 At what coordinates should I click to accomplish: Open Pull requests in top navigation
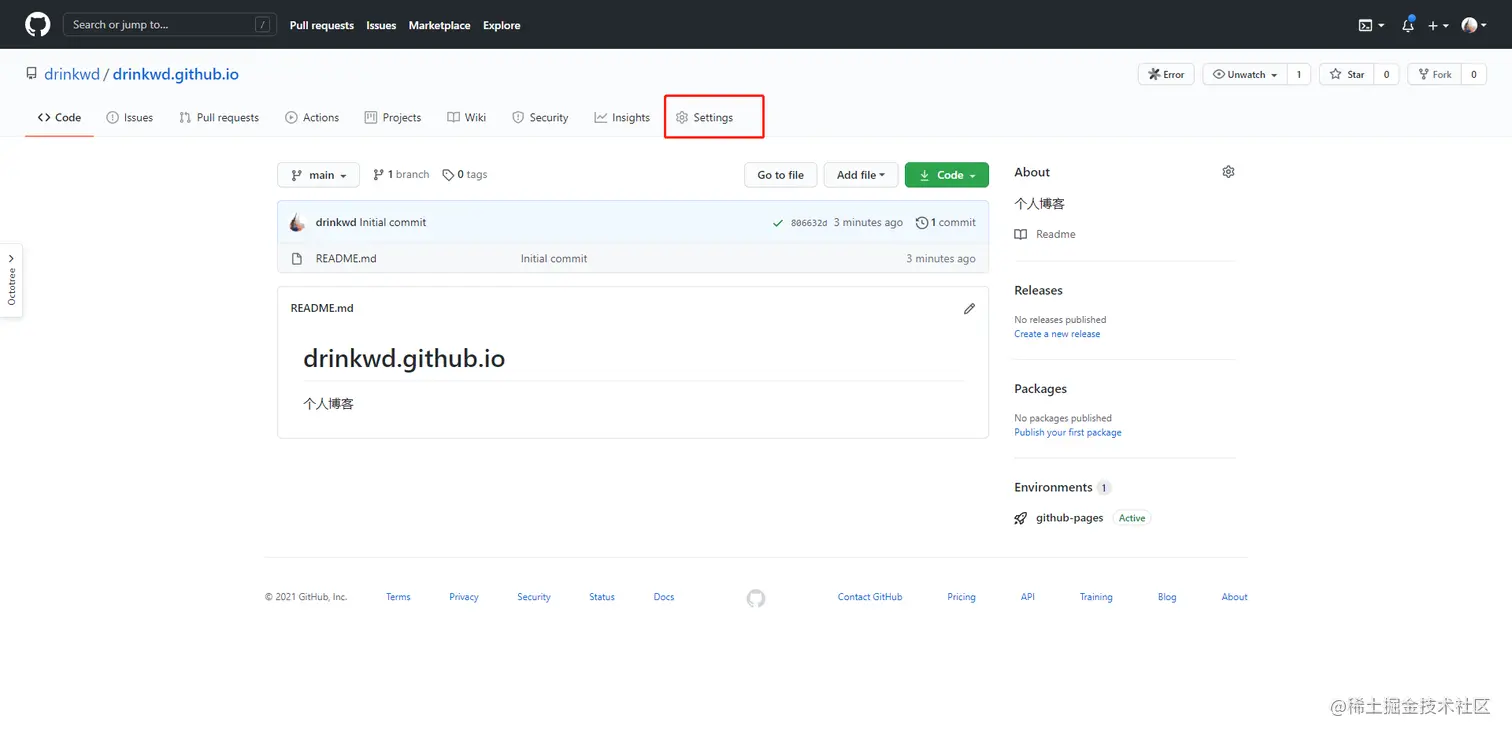[322, 25]
